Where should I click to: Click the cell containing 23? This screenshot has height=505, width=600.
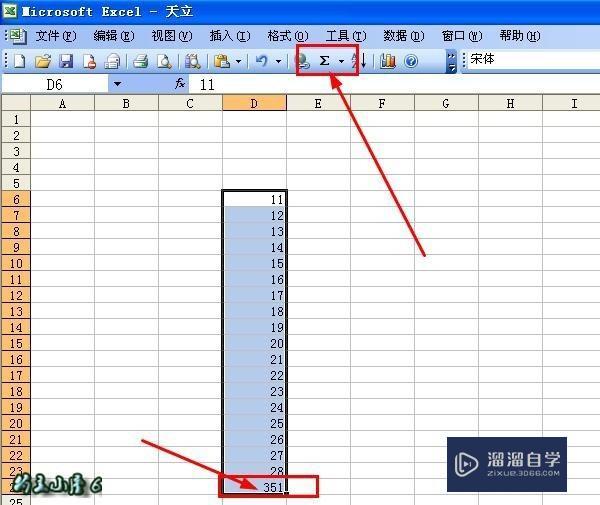(254, 391)
